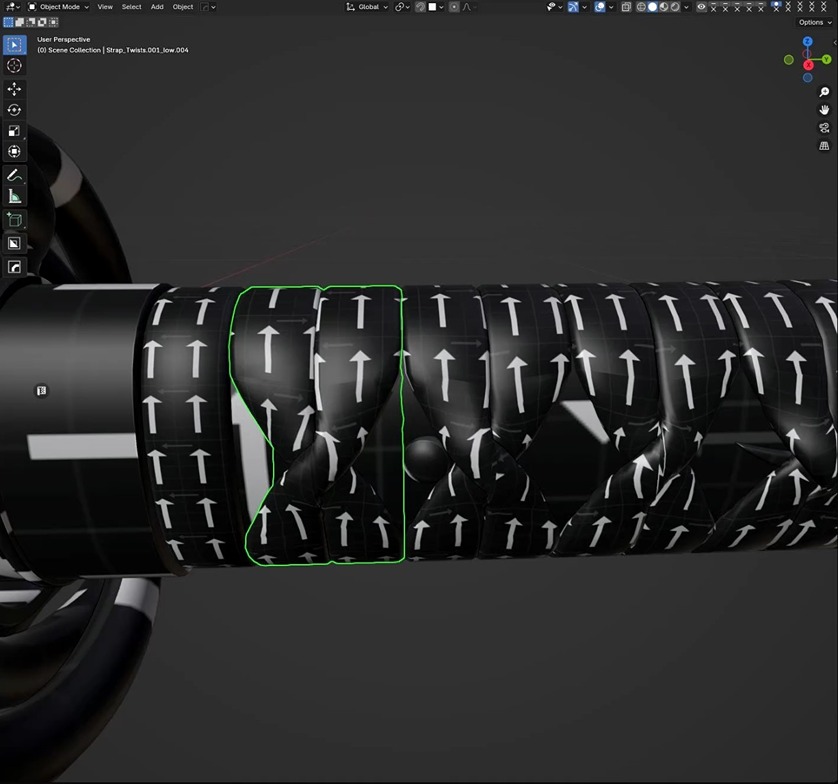Toggle proportional editing
The height and width of the screenshot is (784, 838).
point(454,7)
